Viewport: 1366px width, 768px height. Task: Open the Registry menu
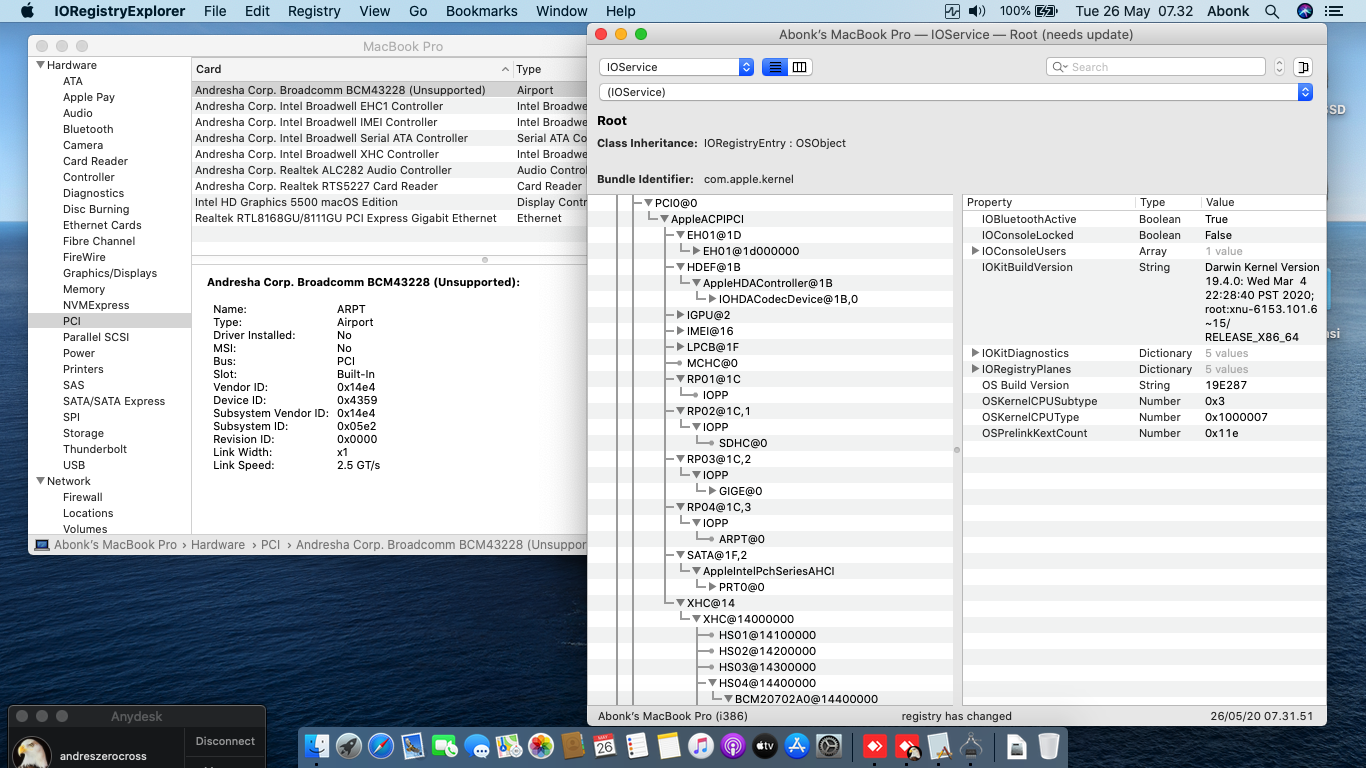pyautogui.click(x=314, y=11)
